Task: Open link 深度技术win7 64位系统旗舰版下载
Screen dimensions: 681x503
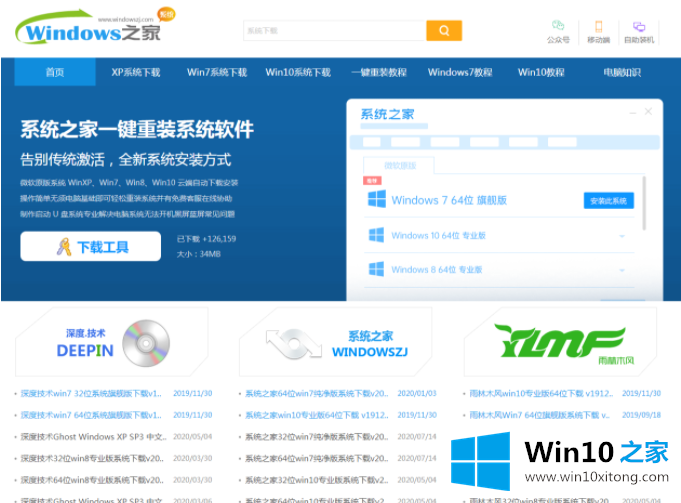Action: point(91,415)
